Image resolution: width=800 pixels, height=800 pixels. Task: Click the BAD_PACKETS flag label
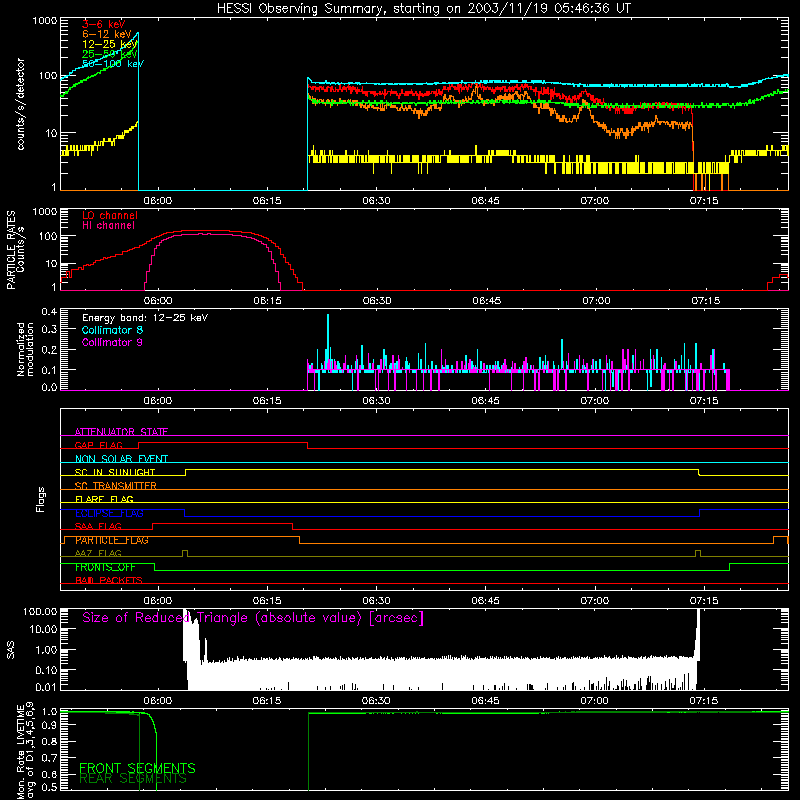click(109, 580)
